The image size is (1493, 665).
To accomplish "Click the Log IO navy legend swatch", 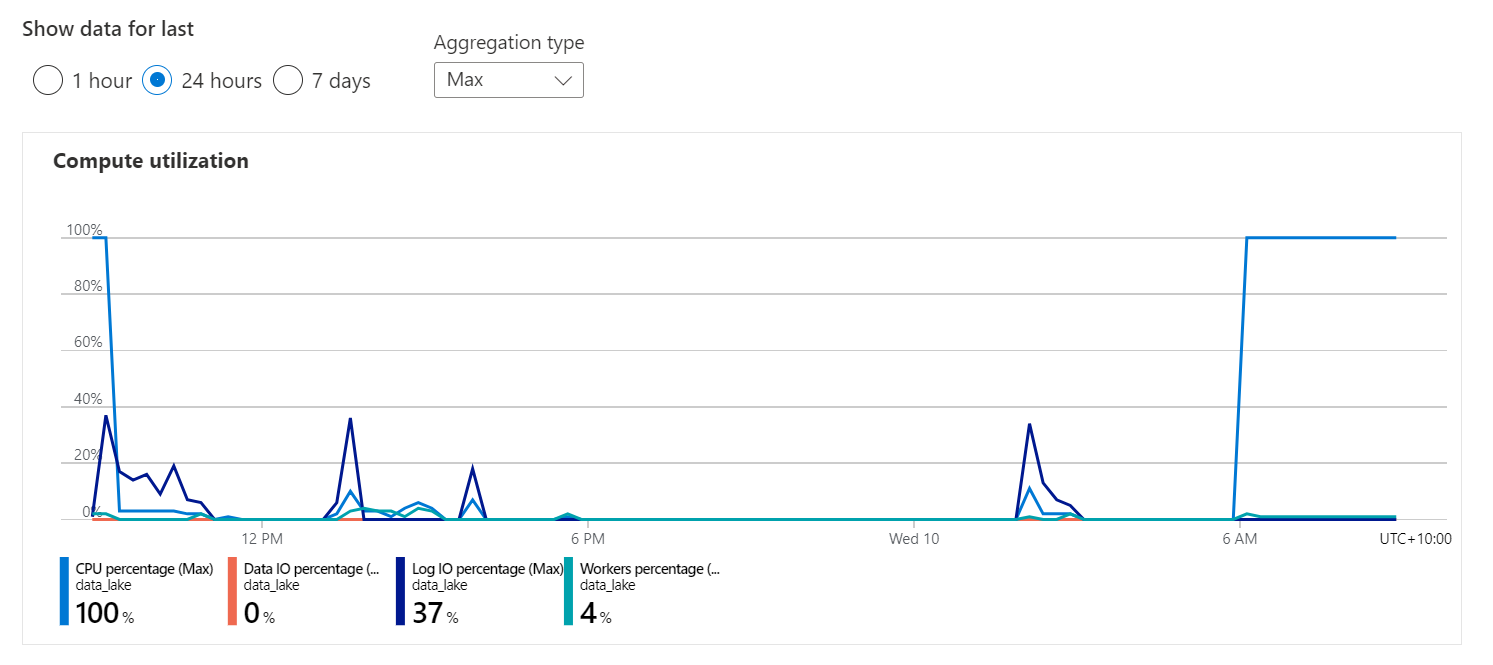I will click(400, 591).
